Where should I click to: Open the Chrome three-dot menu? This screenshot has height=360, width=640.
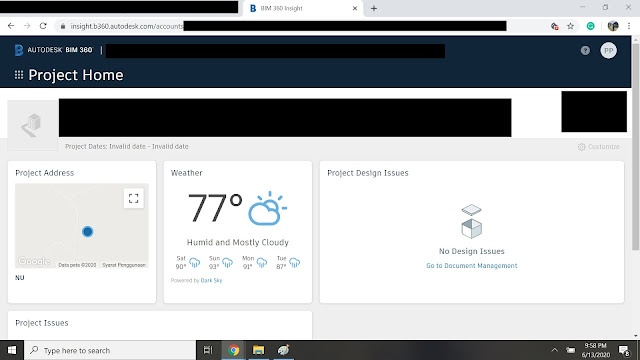(x=629, y=26)
